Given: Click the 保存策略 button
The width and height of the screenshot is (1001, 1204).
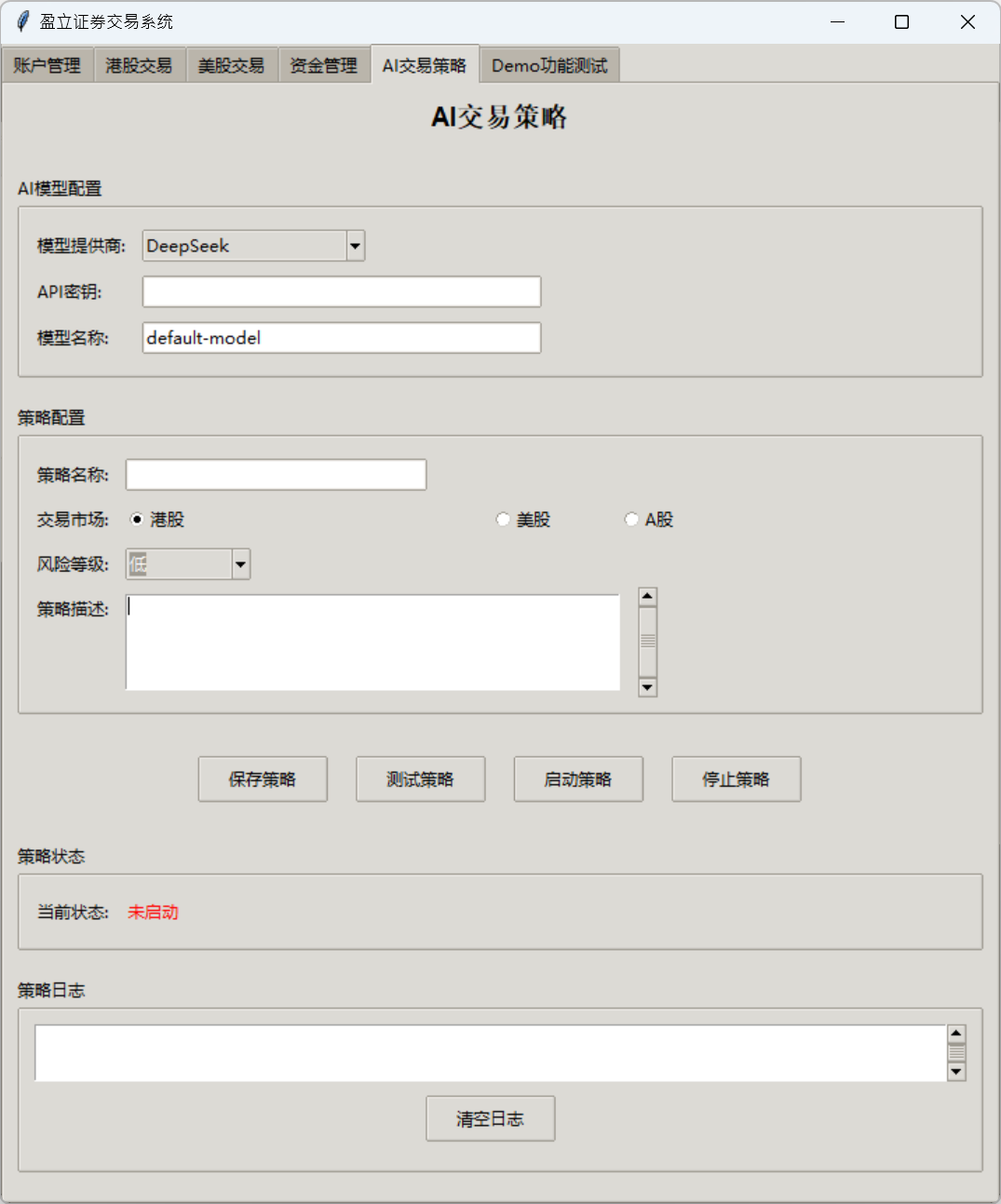Looking at the screenshot, I should (263, 779).
